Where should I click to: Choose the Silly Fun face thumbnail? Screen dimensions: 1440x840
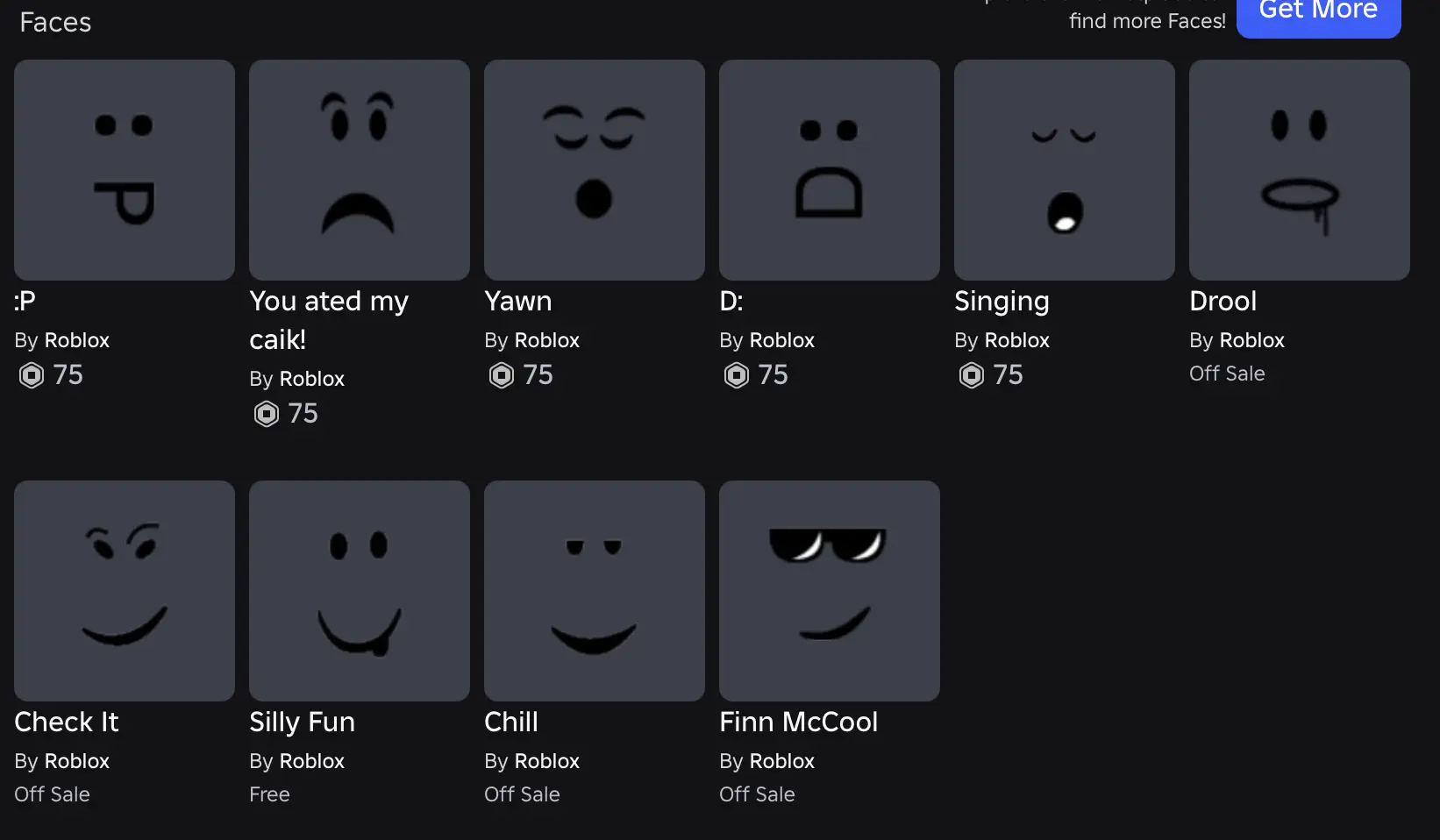[360, 591]
